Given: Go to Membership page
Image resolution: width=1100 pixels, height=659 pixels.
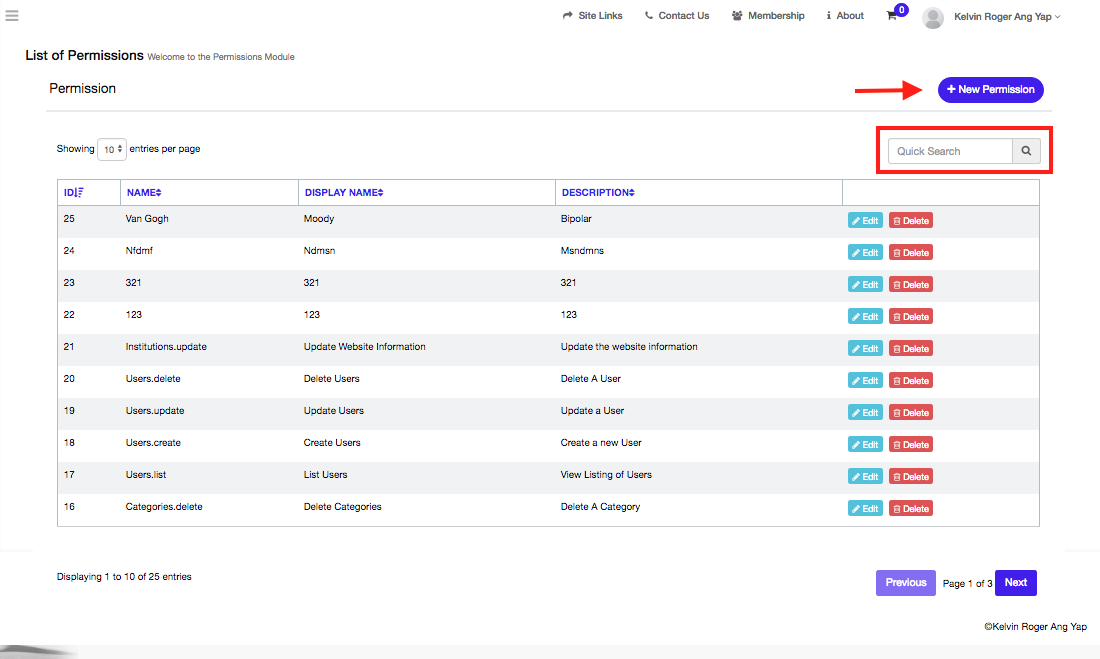Looking at the screenshot, I should (768, 16).
